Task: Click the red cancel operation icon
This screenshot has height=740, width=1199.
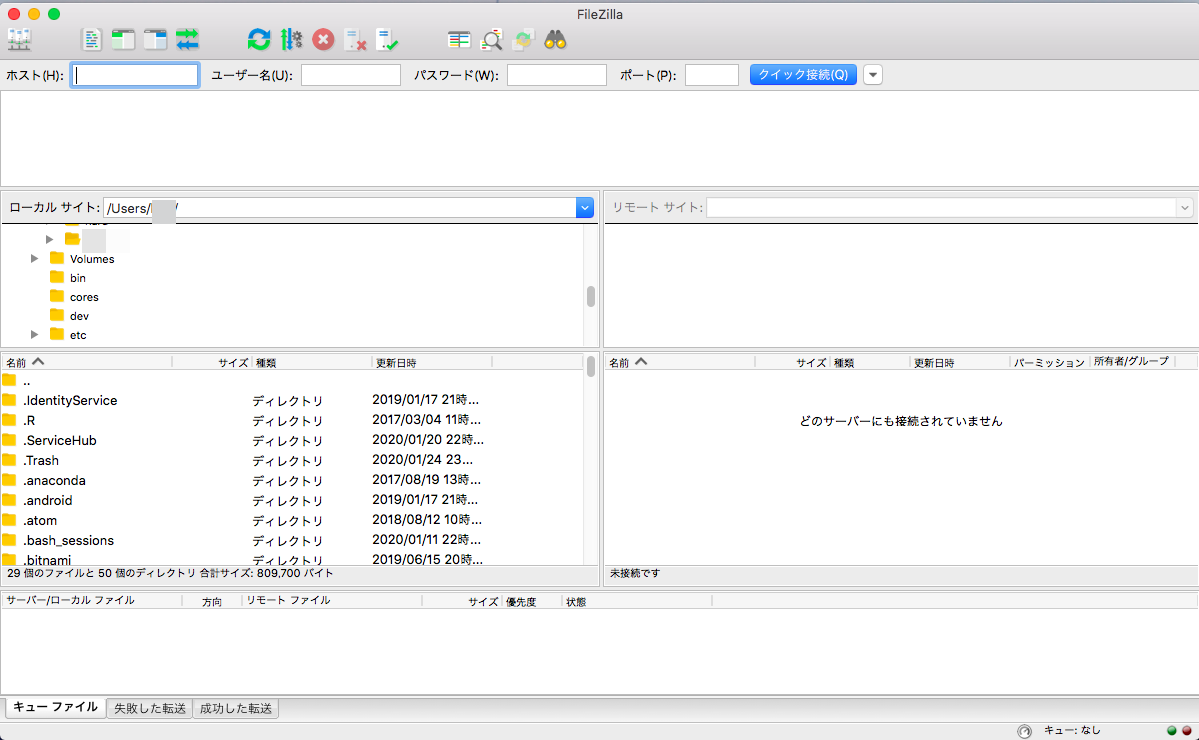Action: 323,40
